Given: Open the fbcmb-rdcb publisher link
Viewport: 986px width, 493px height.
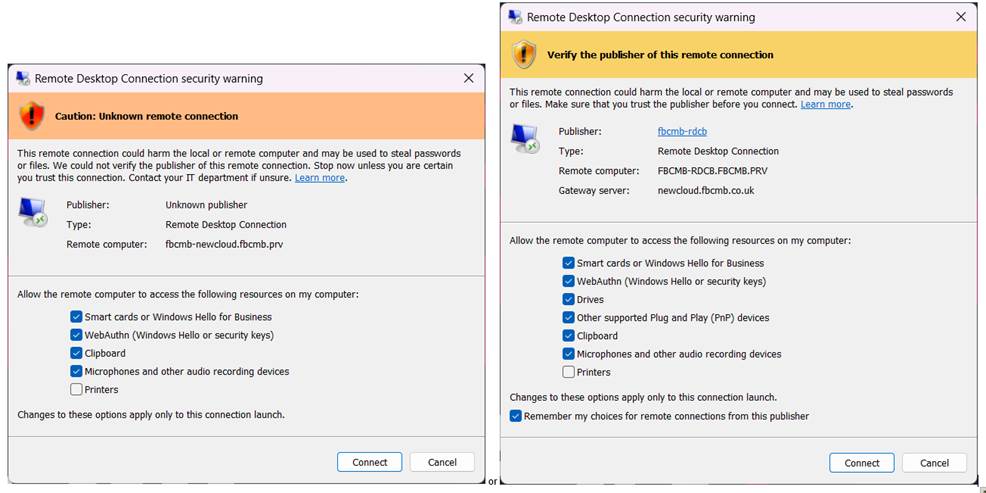Looking at the screenshot, I should click(682, 131).
